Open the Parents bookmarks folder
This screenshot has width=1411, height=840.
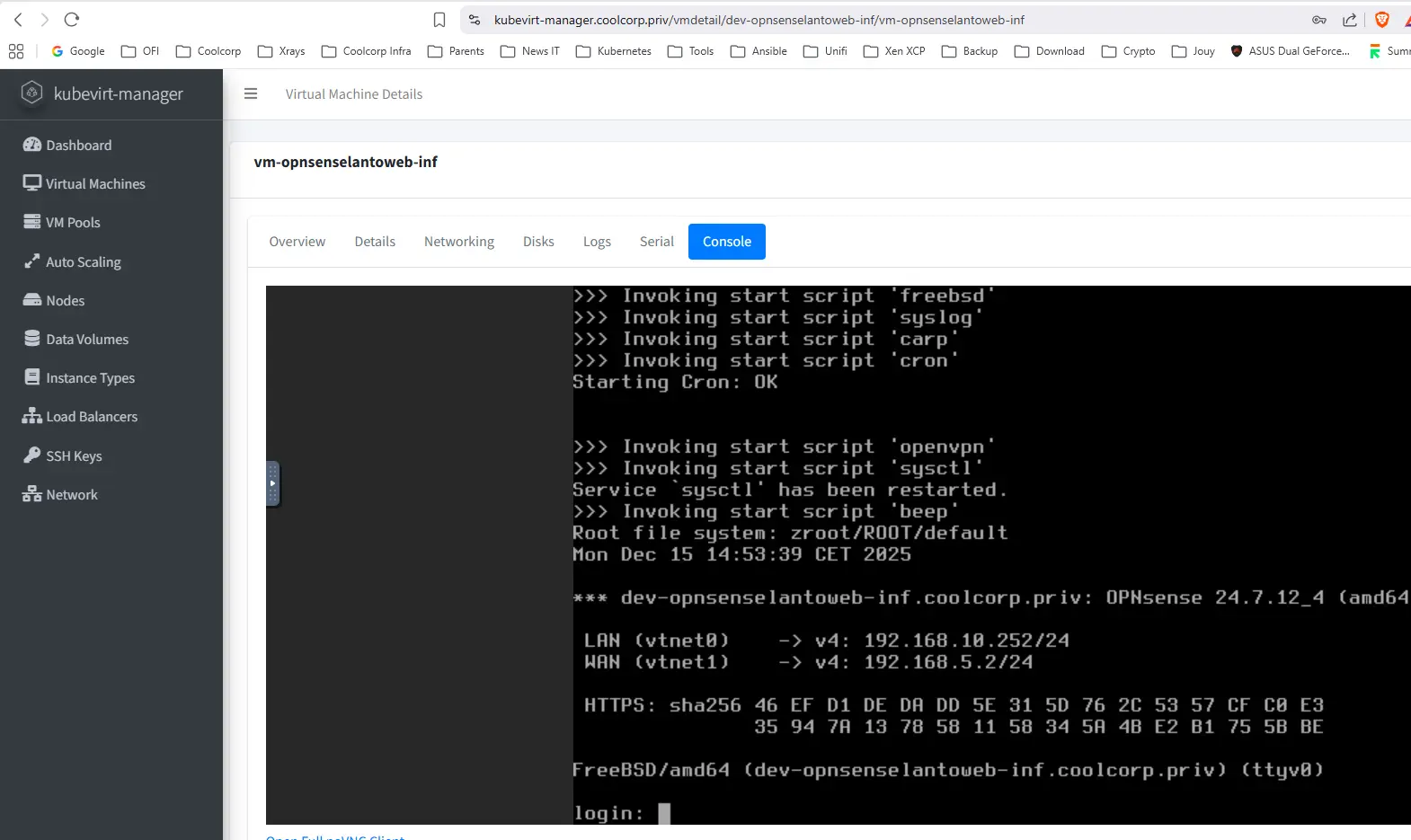click(x=456, y=51)
